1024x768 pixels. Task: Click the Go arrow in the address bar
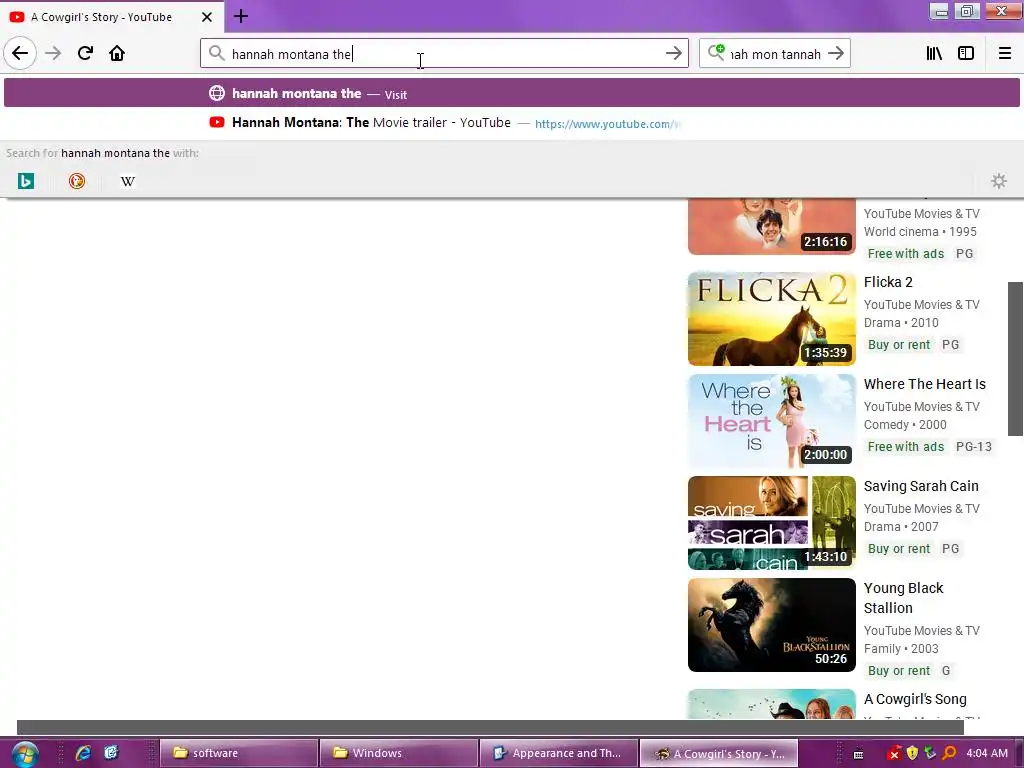[x=673, y=54]
